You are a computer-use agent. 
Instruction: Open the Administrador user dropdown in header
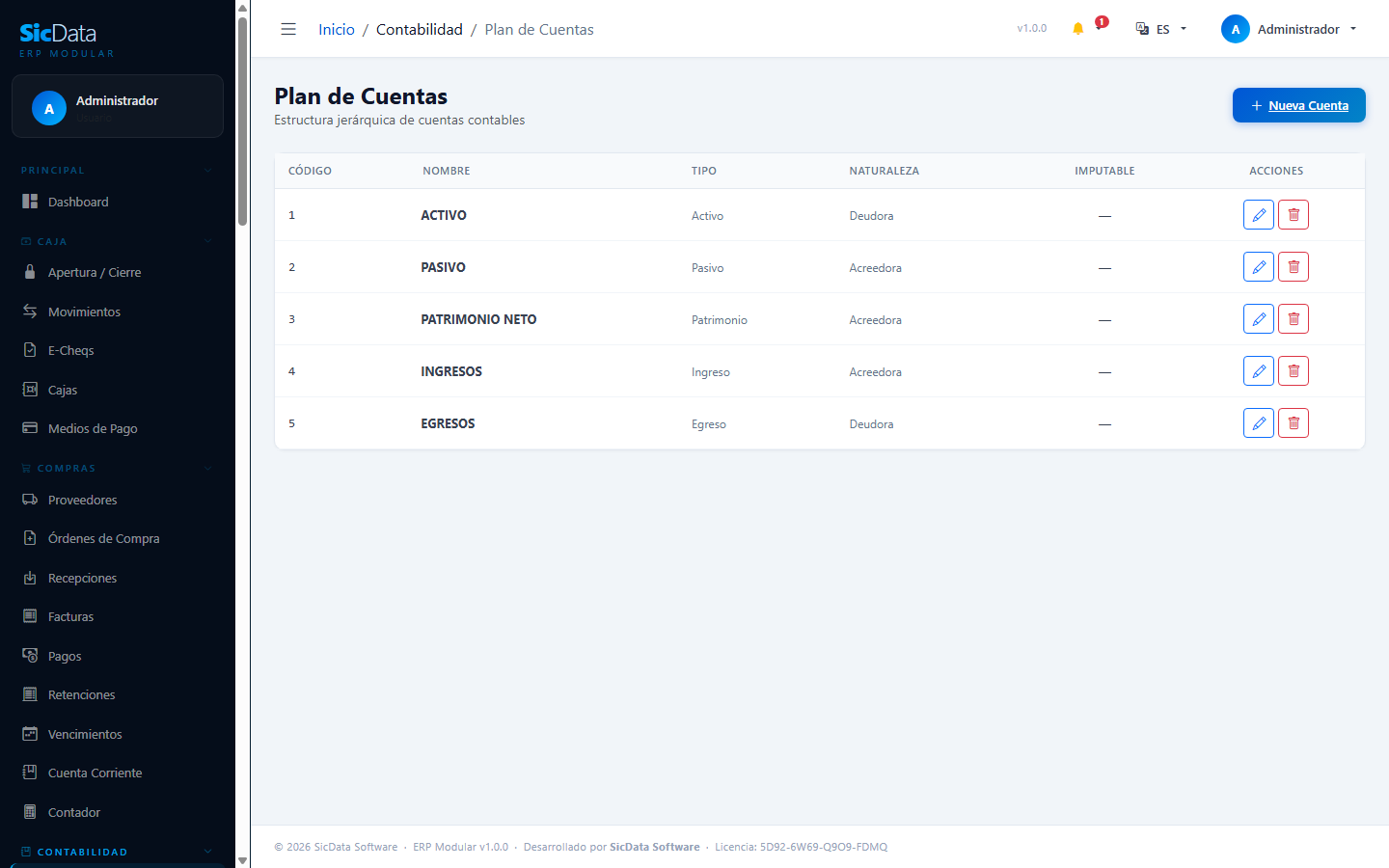pos(1290,29)
